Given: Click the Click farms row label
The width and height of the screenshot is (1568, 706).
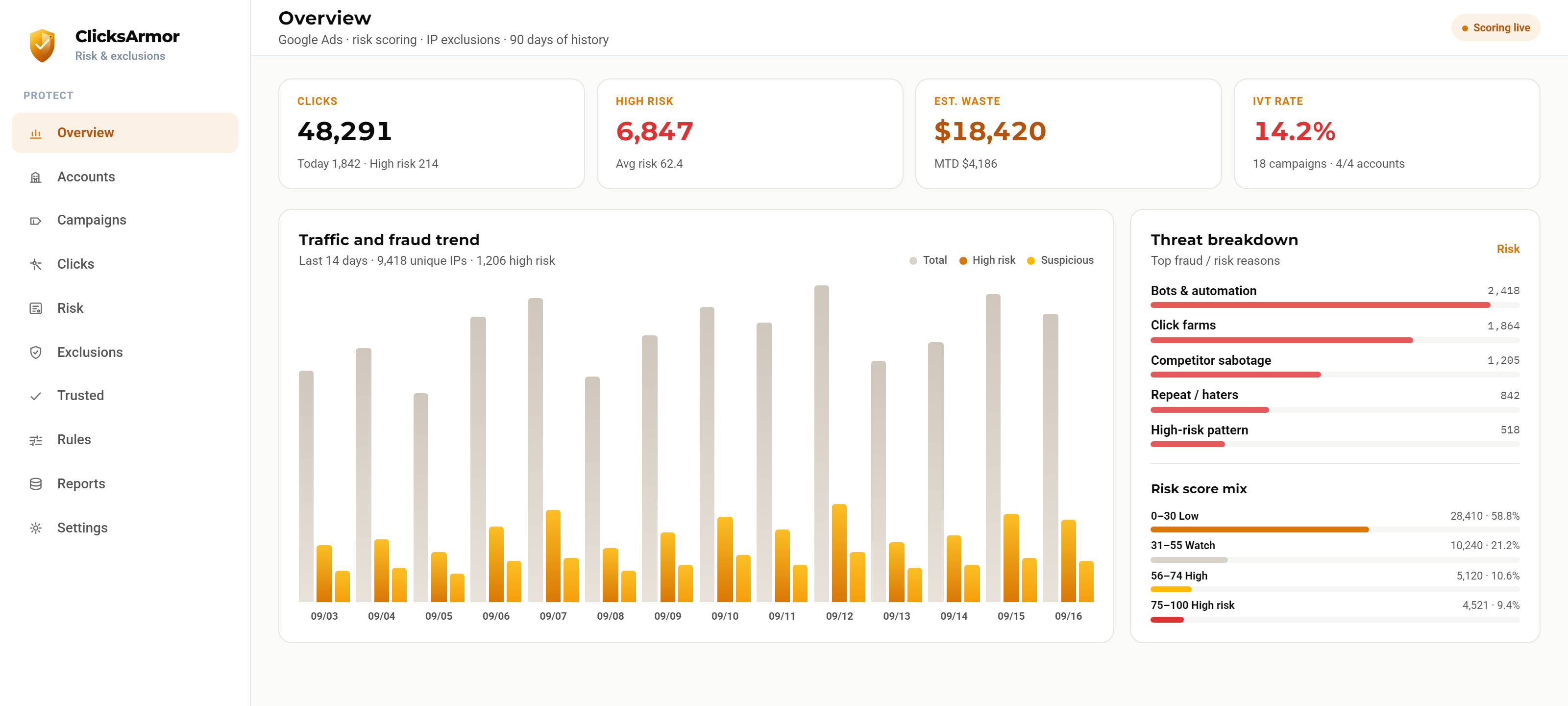Looking at the screenshot, I should pyautogui.click(x=1183, y=325).
